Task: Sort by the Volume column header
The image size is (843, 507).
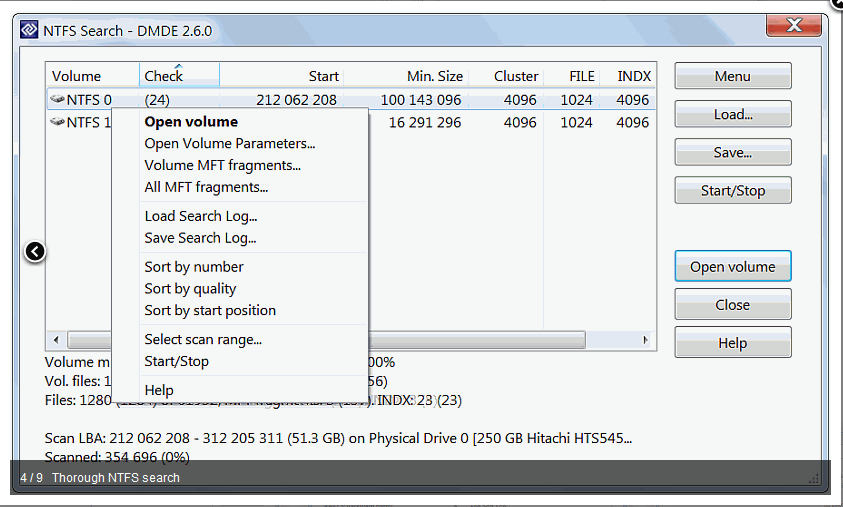Action: tap(92, 76)
